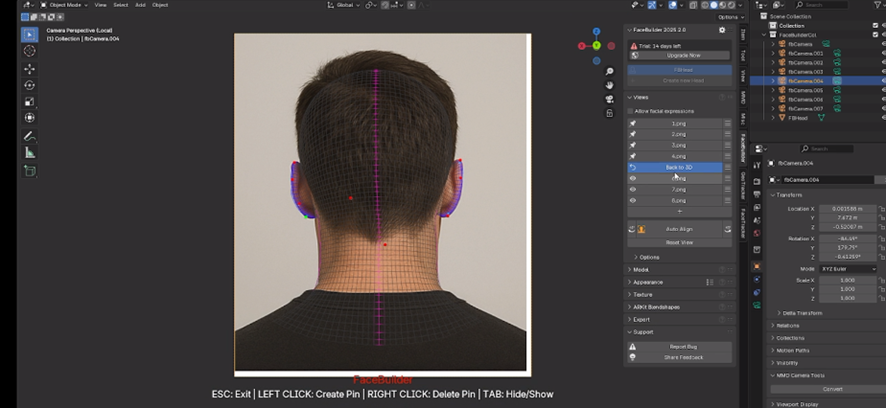Viewport: 886px width, 408px height.
Task: Select the Cursor tool
Action: pos(29,50)
